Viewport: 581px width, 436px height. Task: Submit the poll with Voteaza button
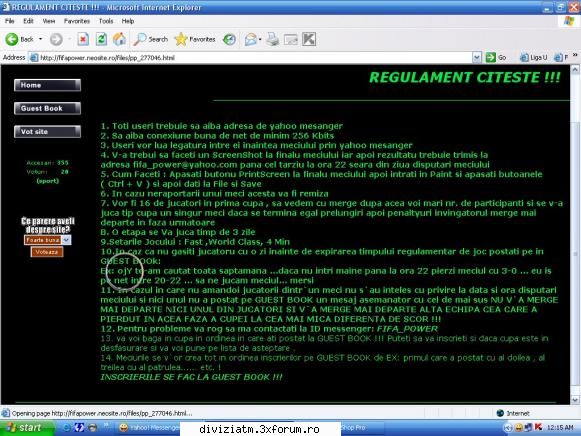[47, 252]
